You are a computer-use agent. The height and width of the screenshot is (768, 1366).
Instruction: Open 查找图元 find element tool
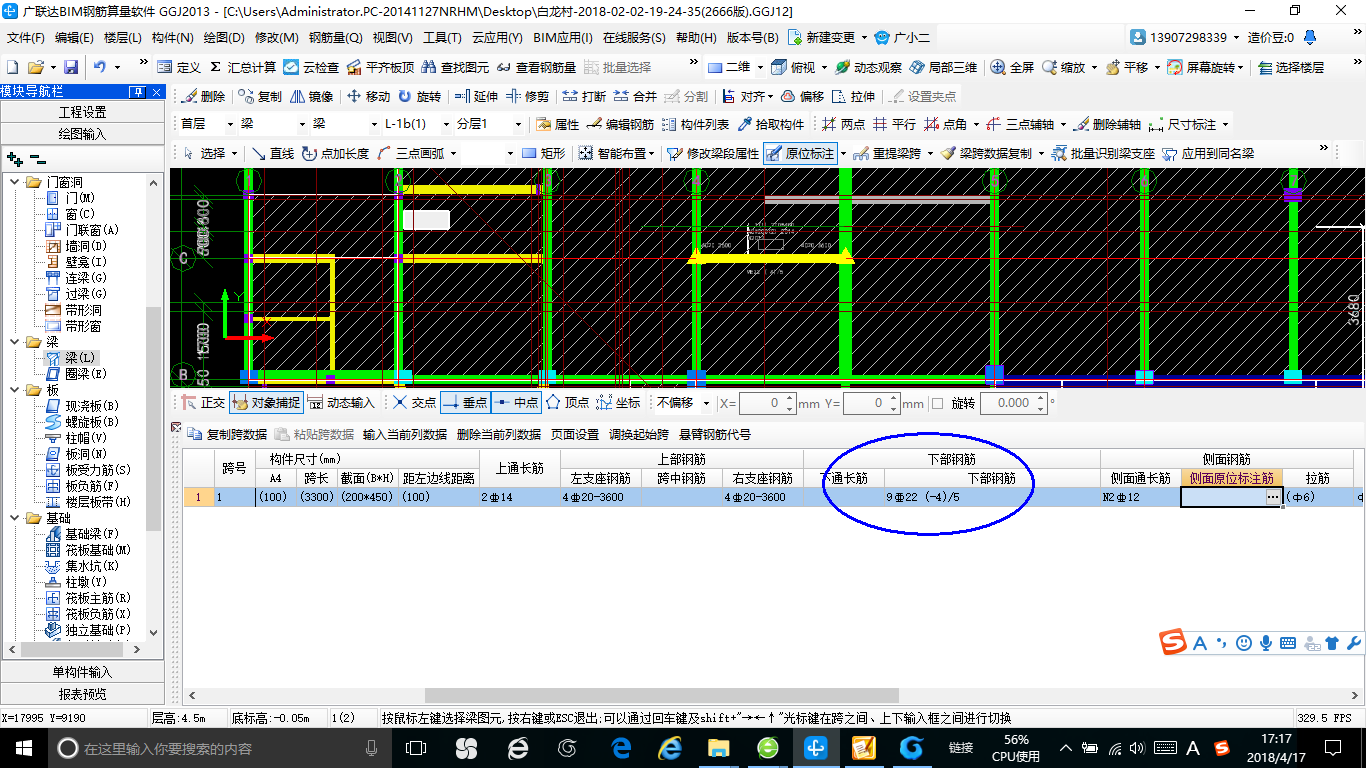[455, 67]
